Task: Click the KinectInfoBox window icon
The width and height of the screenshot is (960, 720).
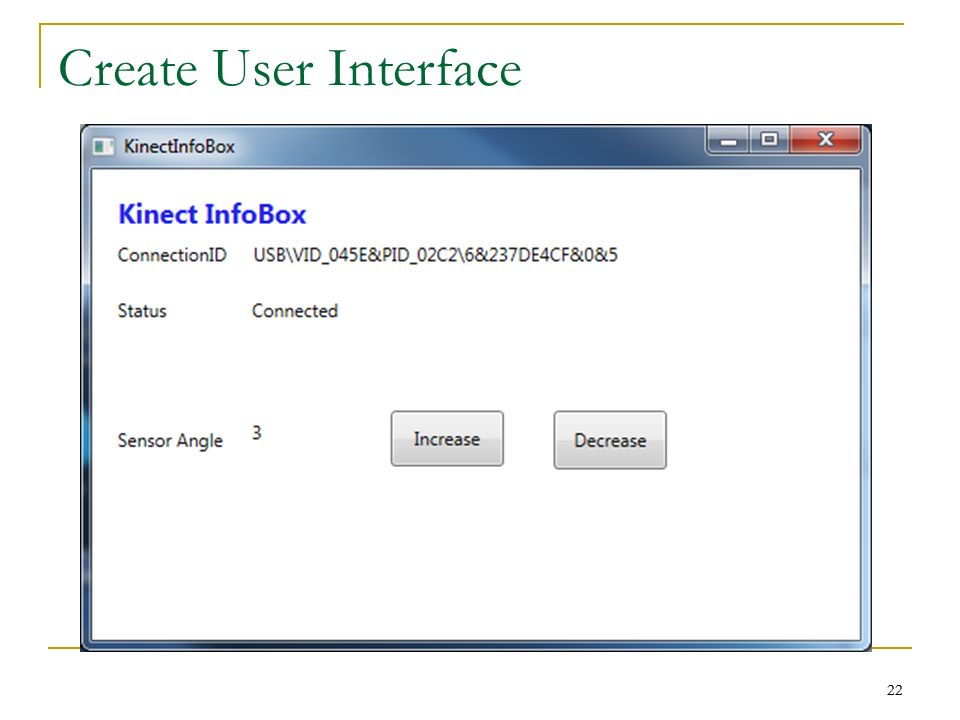Action: pyautogui.click(x=103, y=146)
